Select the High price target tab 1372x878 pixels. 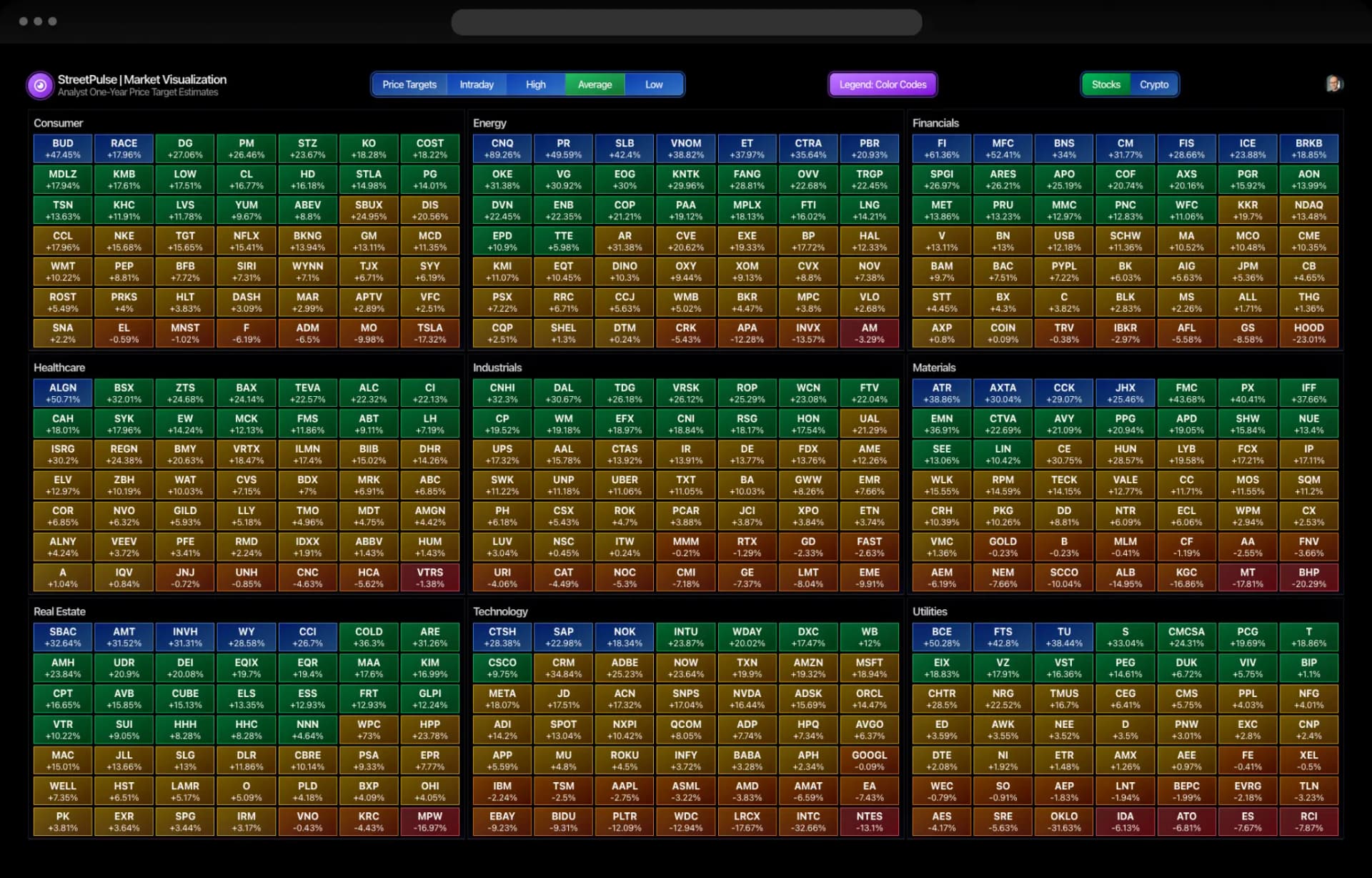coord(535,84)
